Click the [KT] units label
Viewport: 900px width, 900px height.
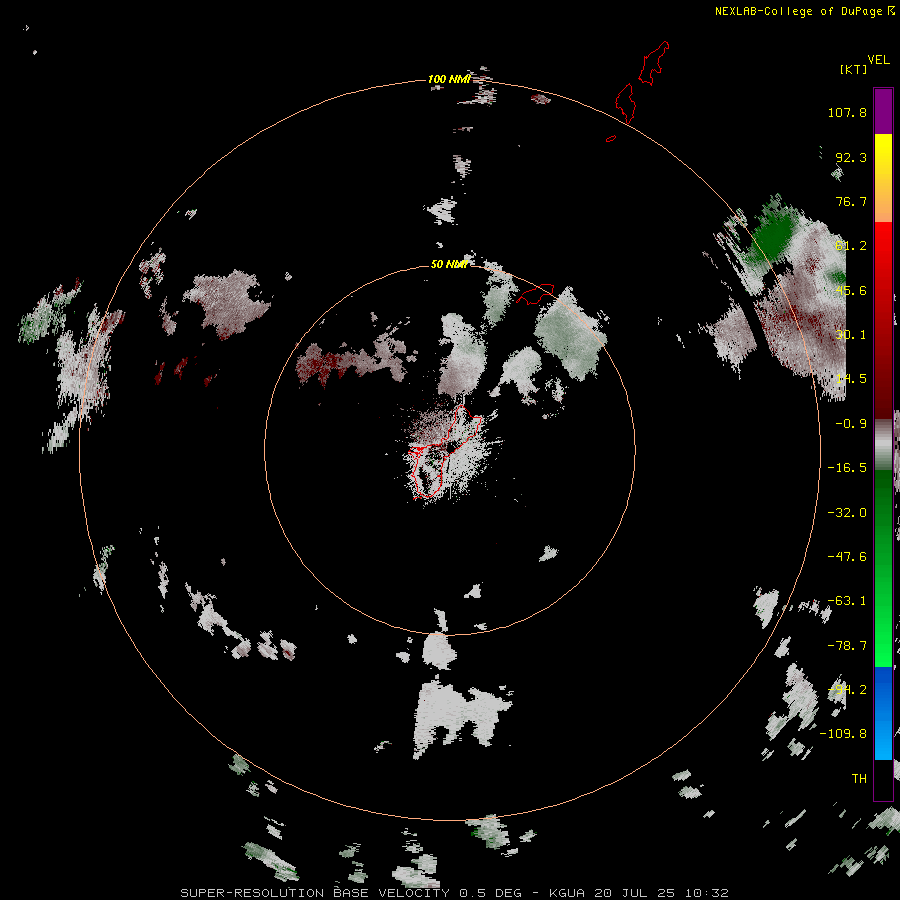pos(853,69)
